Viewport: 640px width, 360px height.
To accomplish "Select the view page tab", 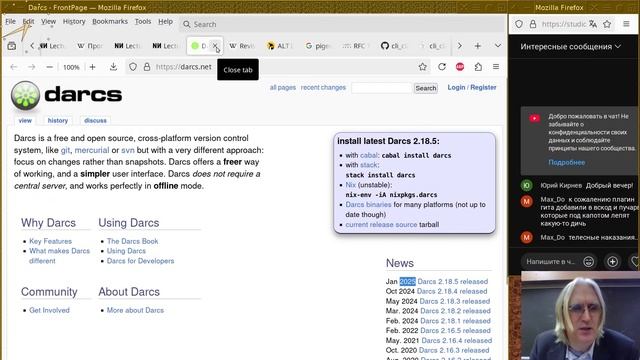I will [25, 120].
